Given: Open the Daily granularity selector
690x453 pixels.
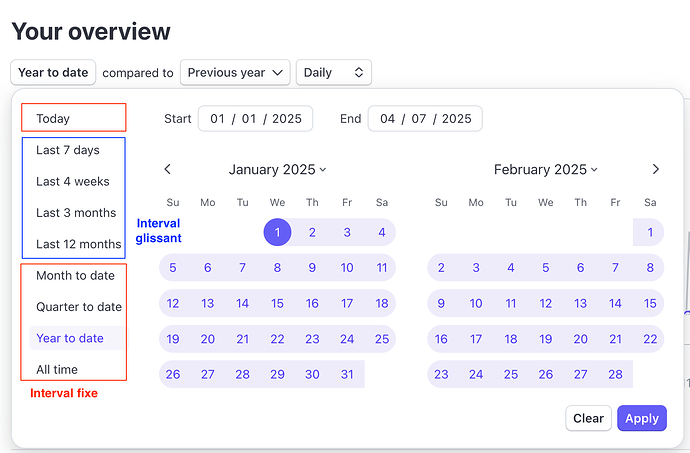Looking at the screenshot, I should coord(333,72).
